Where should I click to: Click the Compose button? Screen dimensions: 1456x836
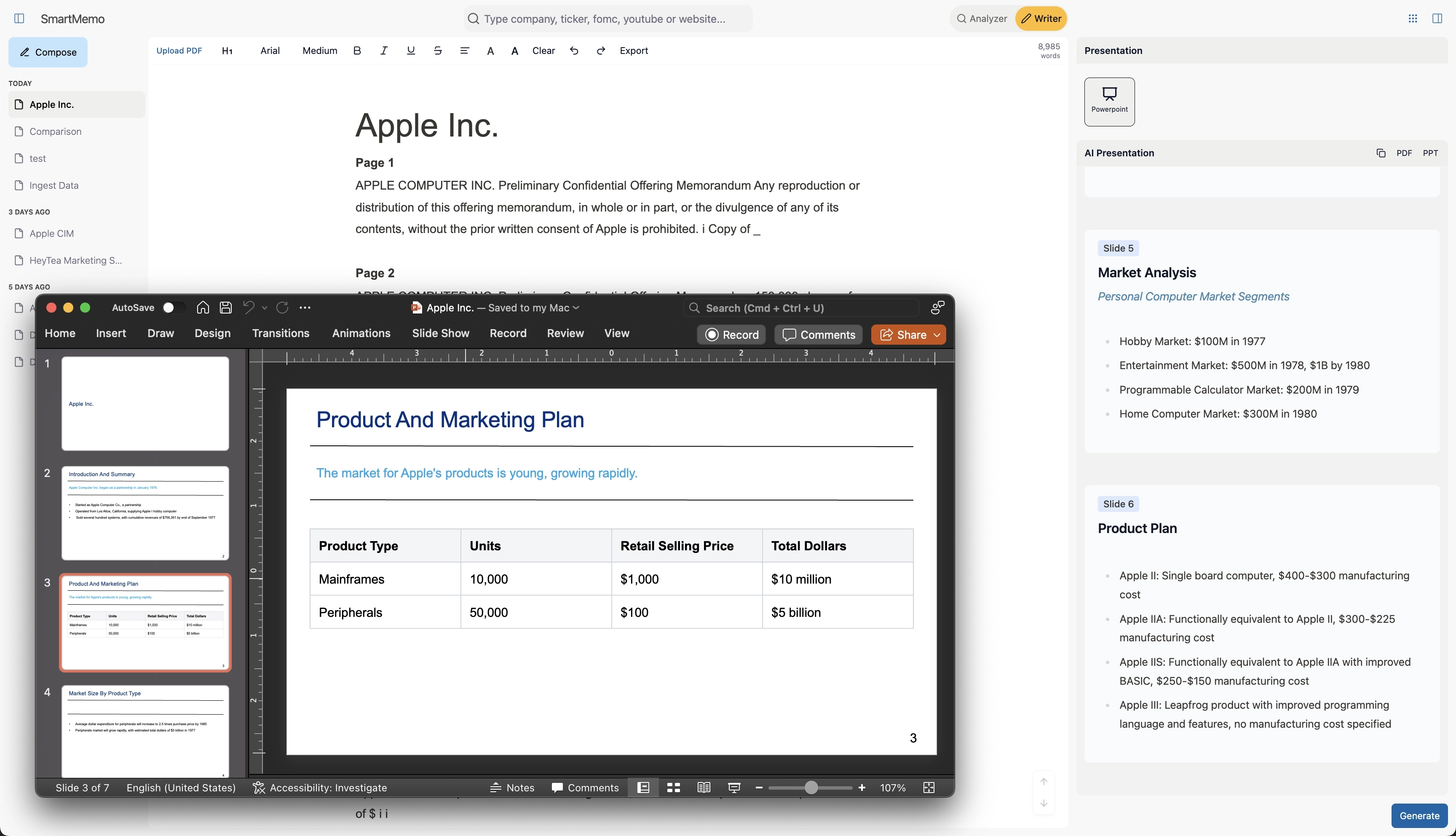pyautogui.click(x=48, y=52)
